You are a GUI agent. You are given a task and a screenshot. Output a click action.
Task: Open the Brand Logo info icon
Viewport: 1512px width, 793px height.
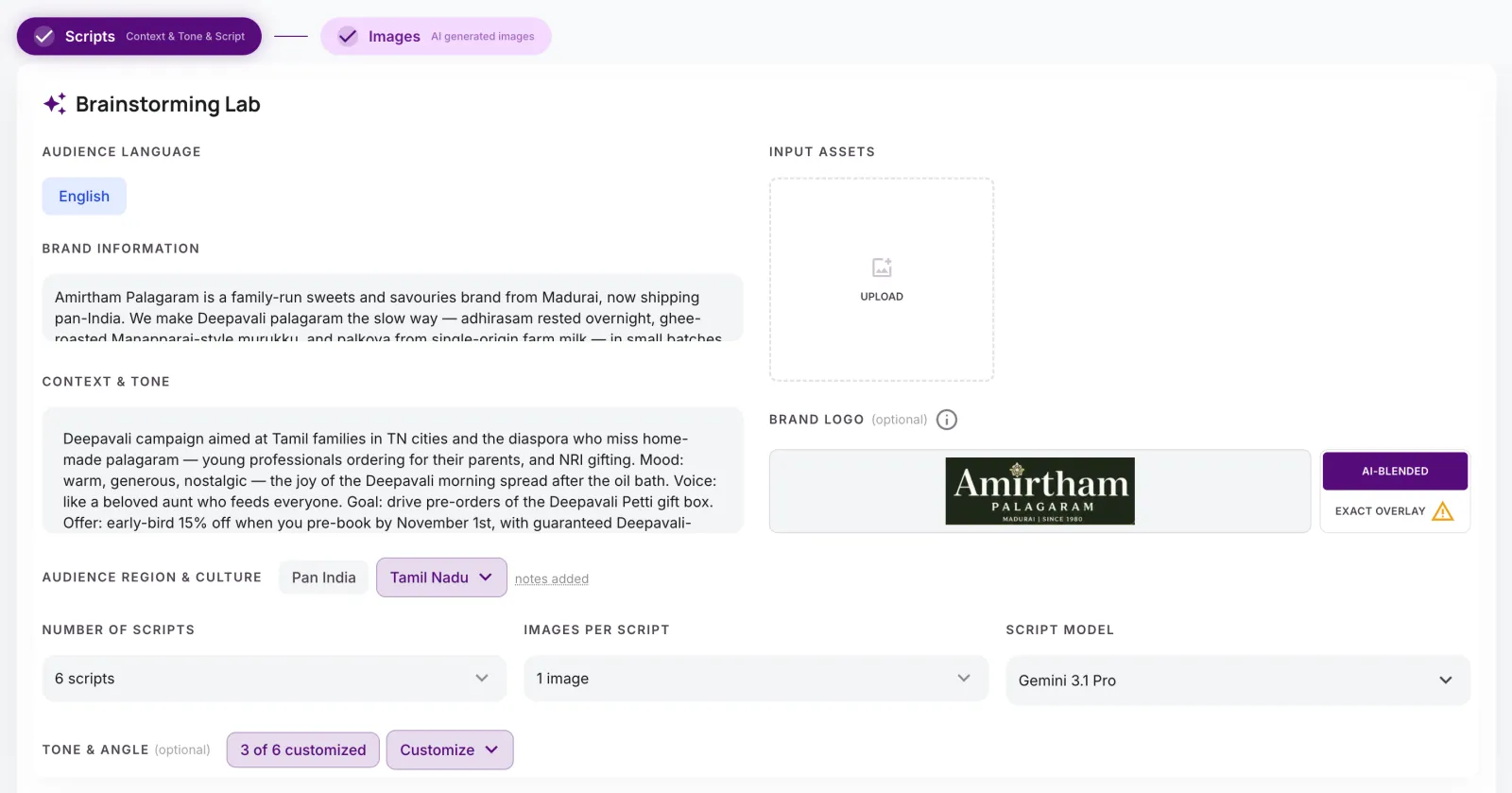[947, 420]
